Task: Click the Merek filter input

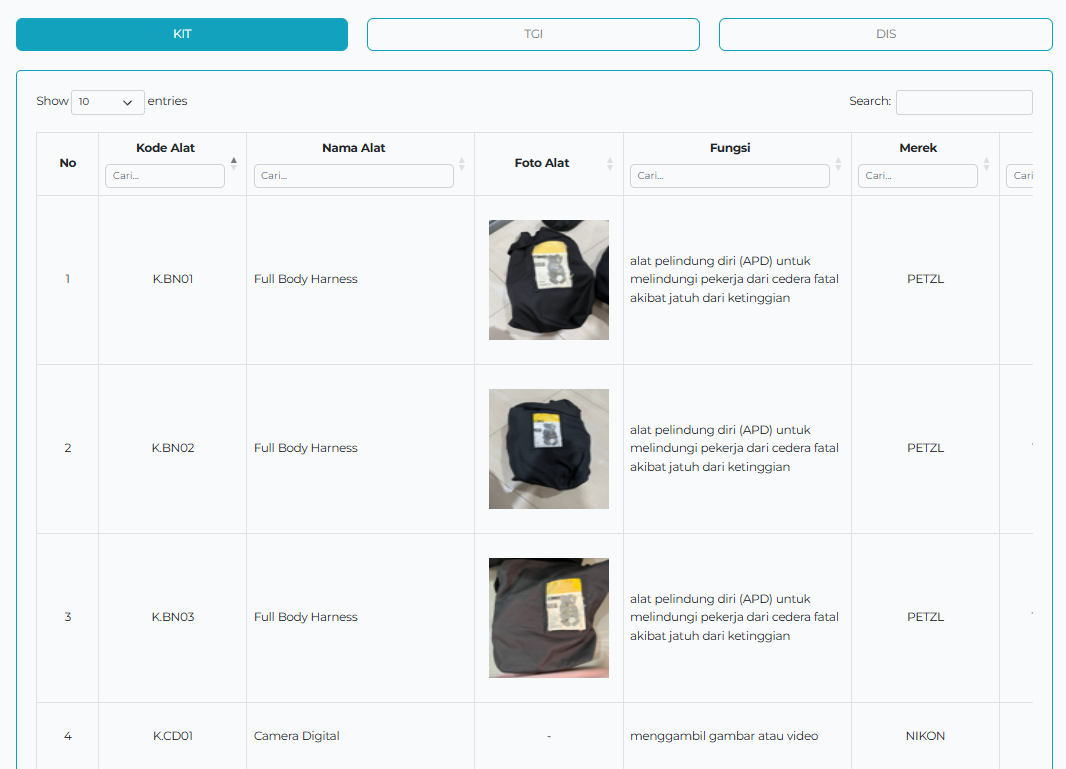Action: [x=918, y=175]
